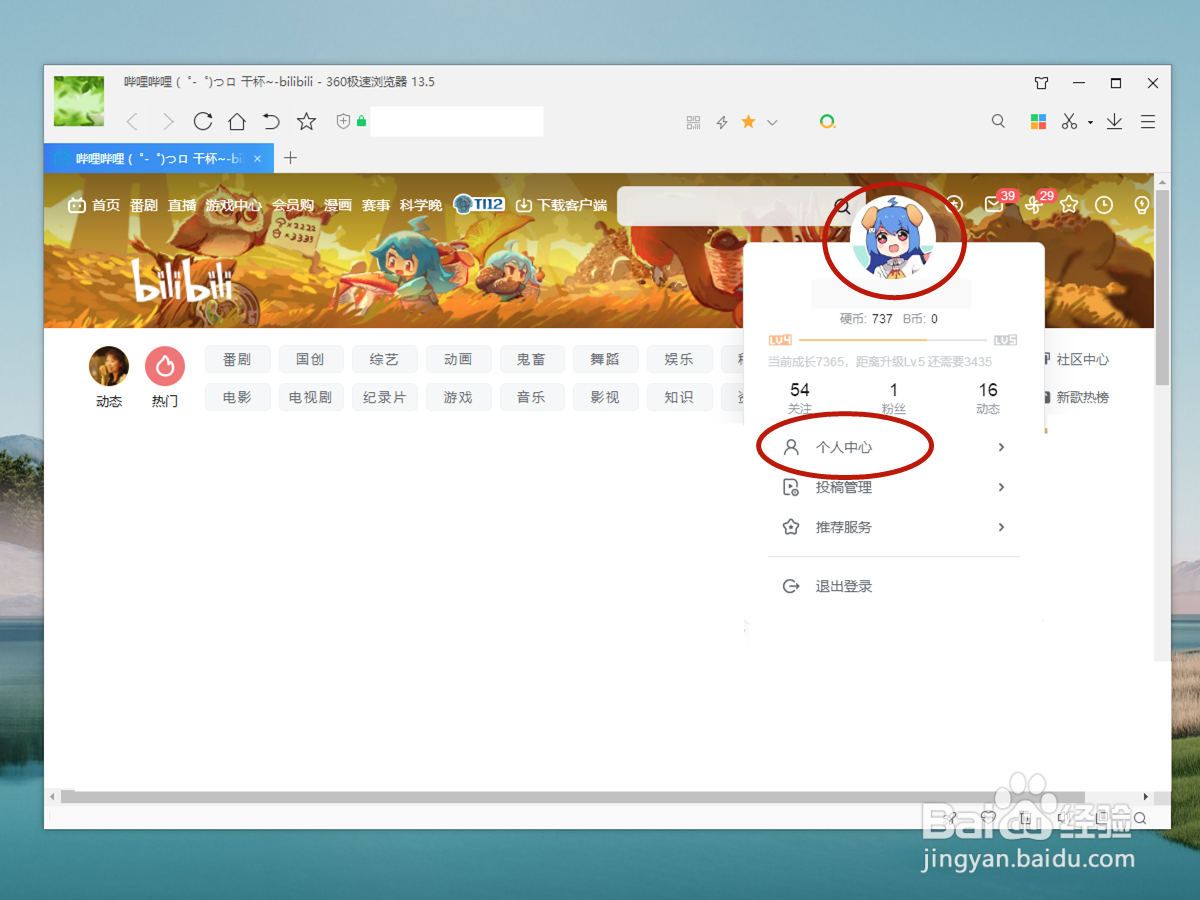Expand the 投稿管理 menu entry
Image resolution: width=1200 pixels, height=900 pixels.
pyautogui.click(x=894, y=487)
